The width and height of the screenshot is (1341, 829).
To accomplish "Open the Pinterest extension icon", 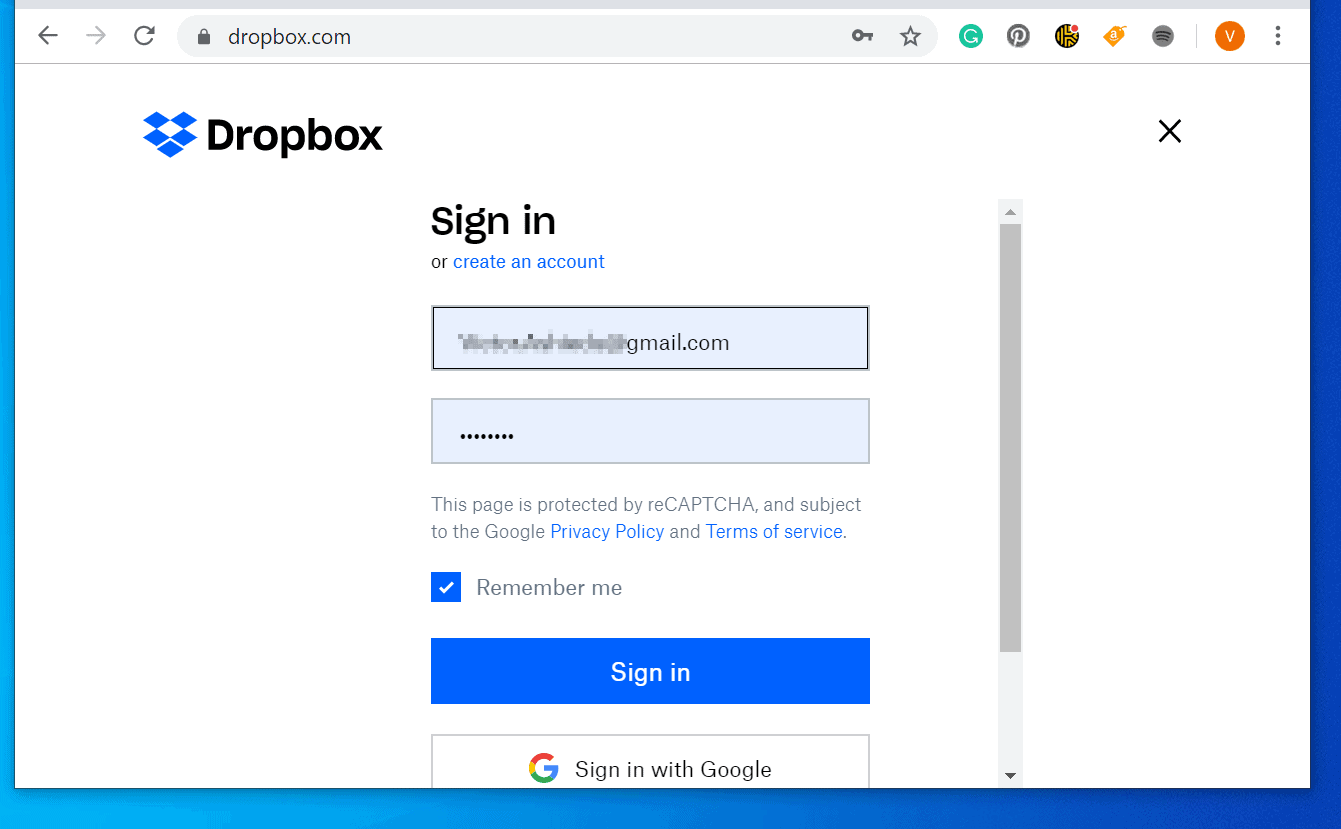I will click(1018, 37).
